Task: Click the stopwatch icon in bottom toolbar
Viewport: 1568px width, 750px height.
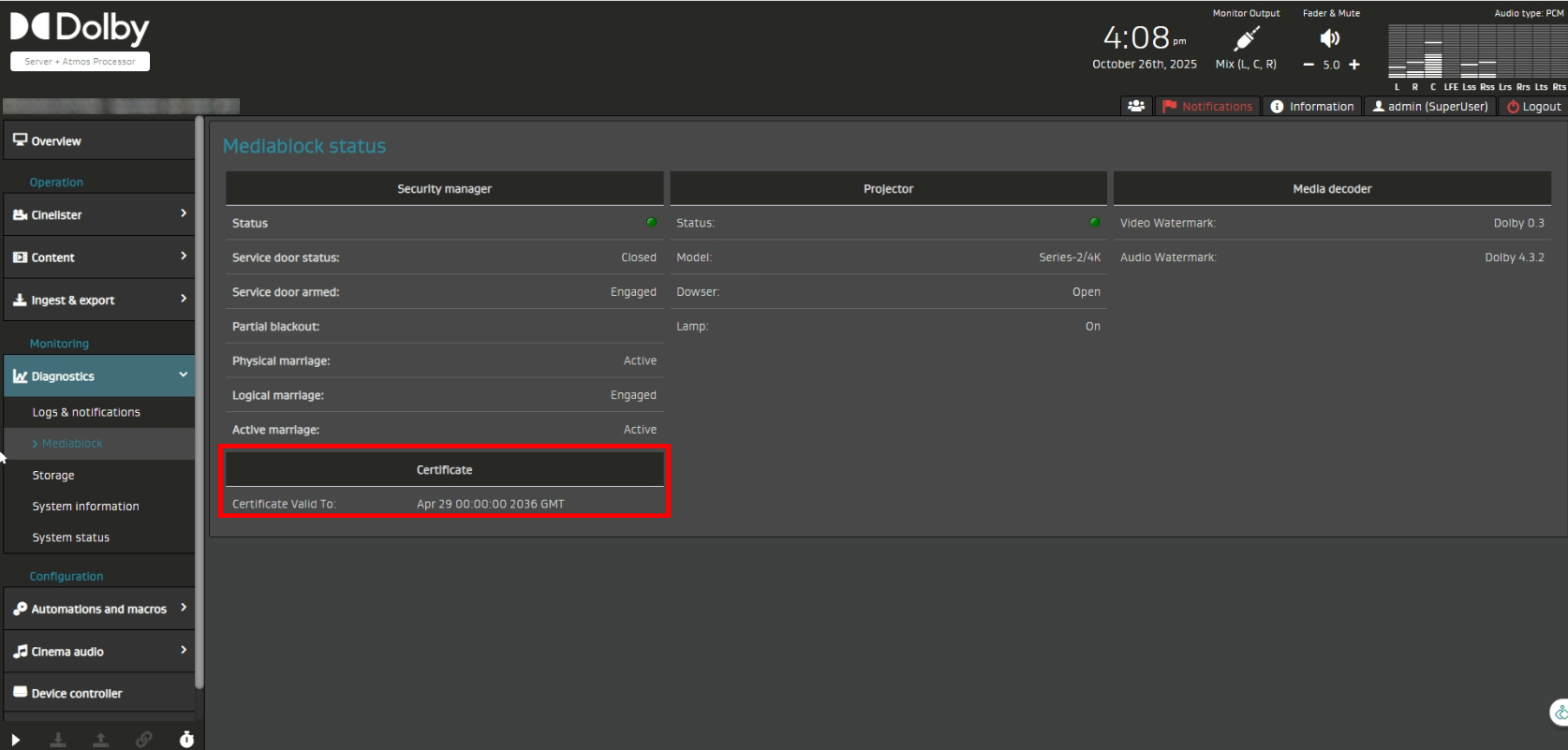Action: pyautogui.click(x=186, y=740)
